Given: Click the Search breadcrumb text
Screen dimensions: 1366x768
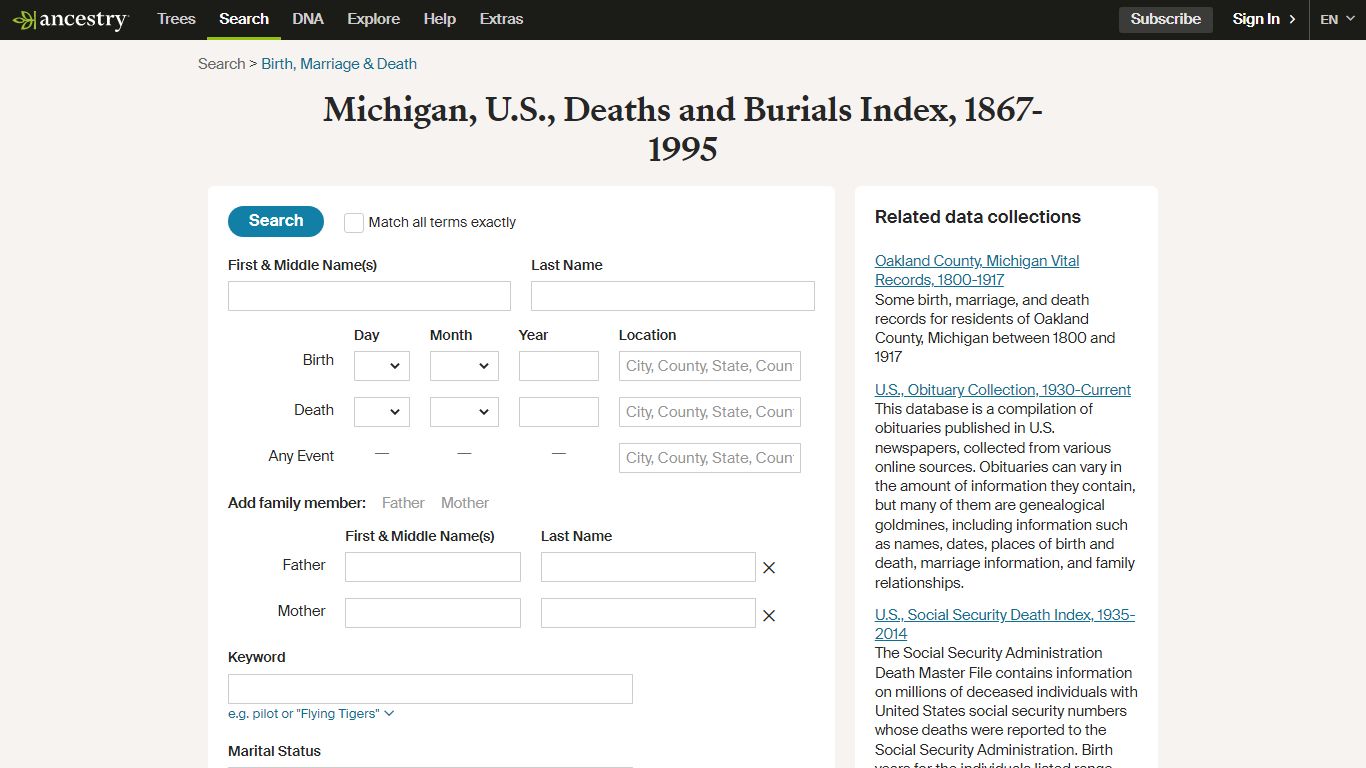Looking at the screenshot, I should [221, 64].
